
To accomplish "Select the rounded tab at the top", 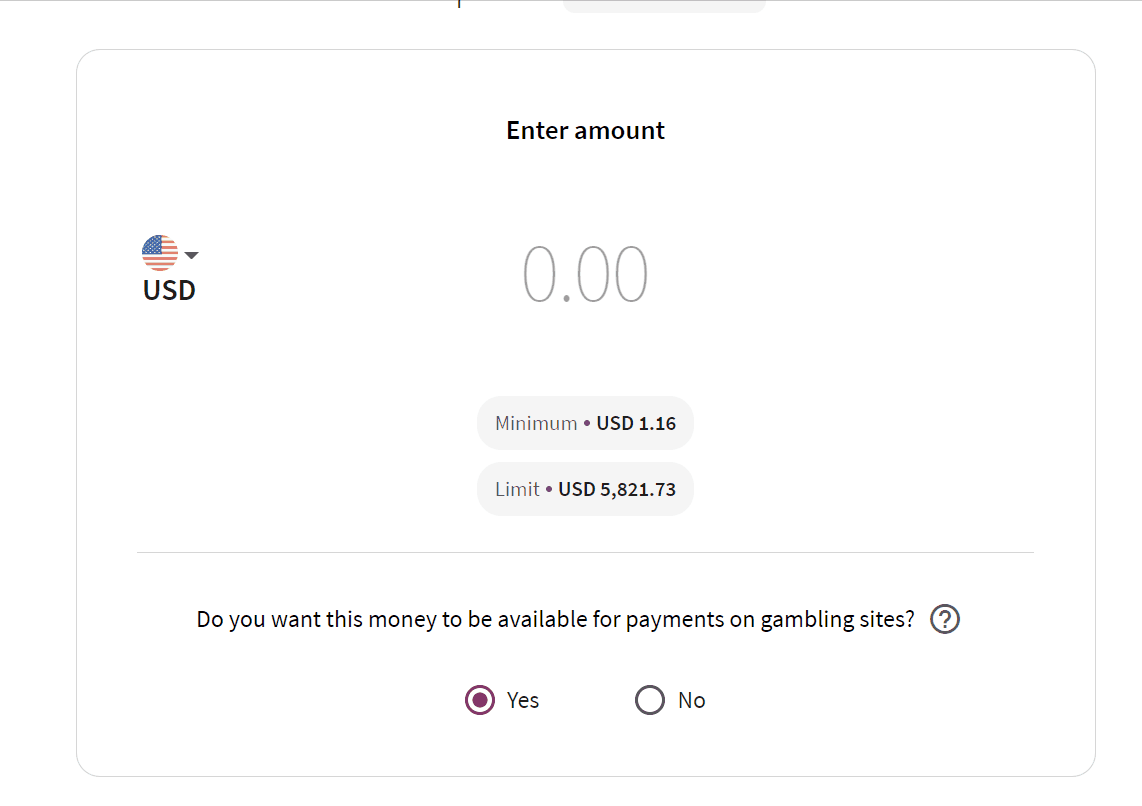I will pyautogui.click(x=664, y=4).
